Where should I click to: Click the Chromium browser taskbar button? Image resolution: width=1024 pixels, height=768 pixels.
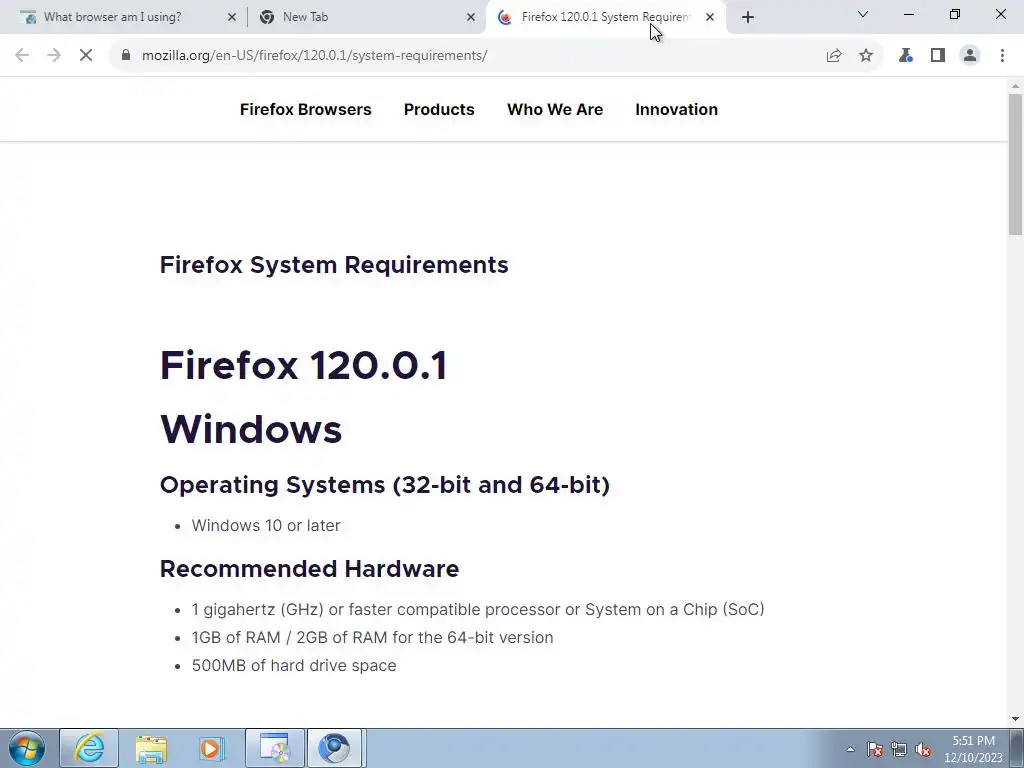(334, 748)
